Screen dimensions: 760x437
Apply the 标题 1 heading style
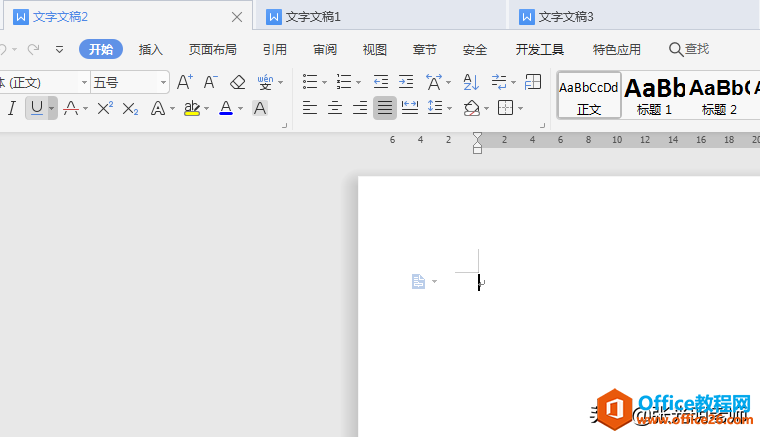click(654, 96)
